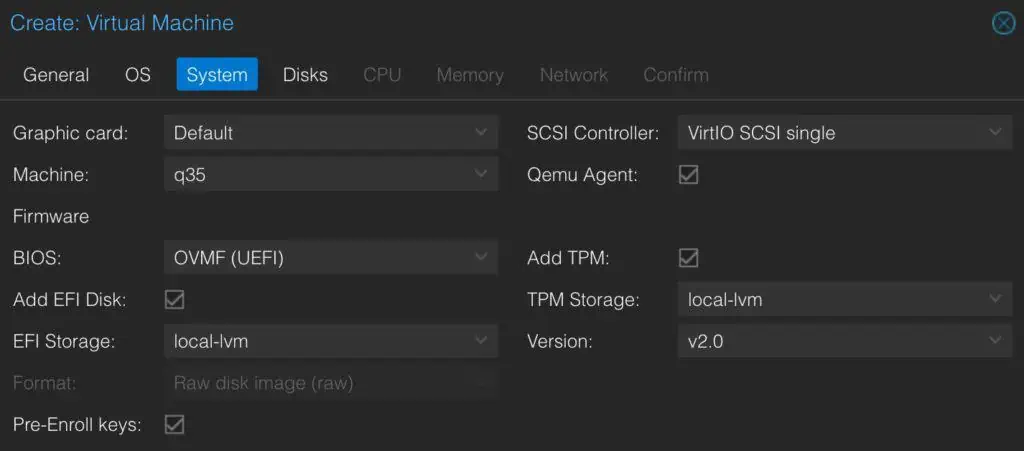
Task: Click the v2.0 Version field
Action: 706,341
